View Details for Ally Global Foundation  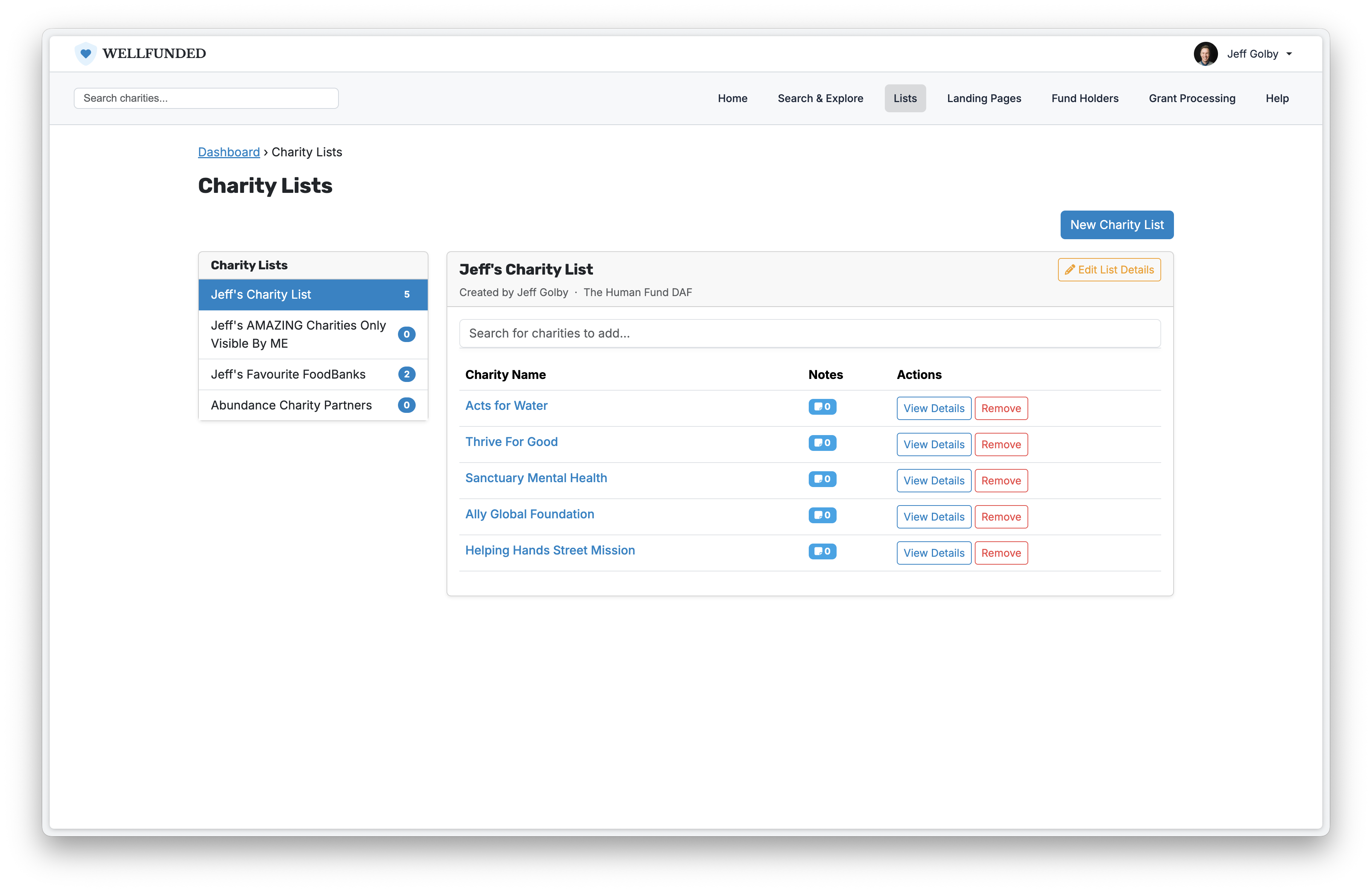933,517
